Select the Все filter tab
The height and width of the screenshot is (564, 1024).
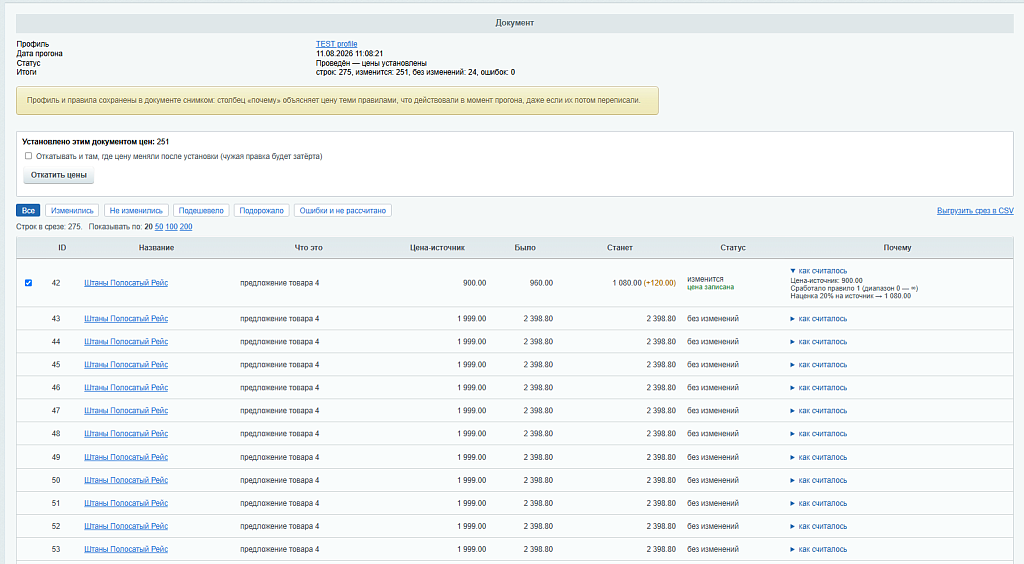pyautogui.click(x=28, y=210)
